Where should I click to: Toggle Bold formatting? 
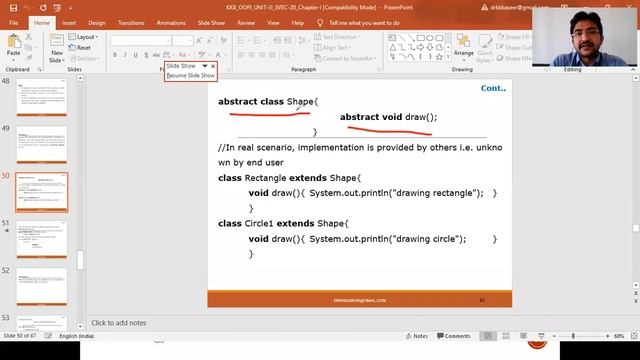point(115,55)
